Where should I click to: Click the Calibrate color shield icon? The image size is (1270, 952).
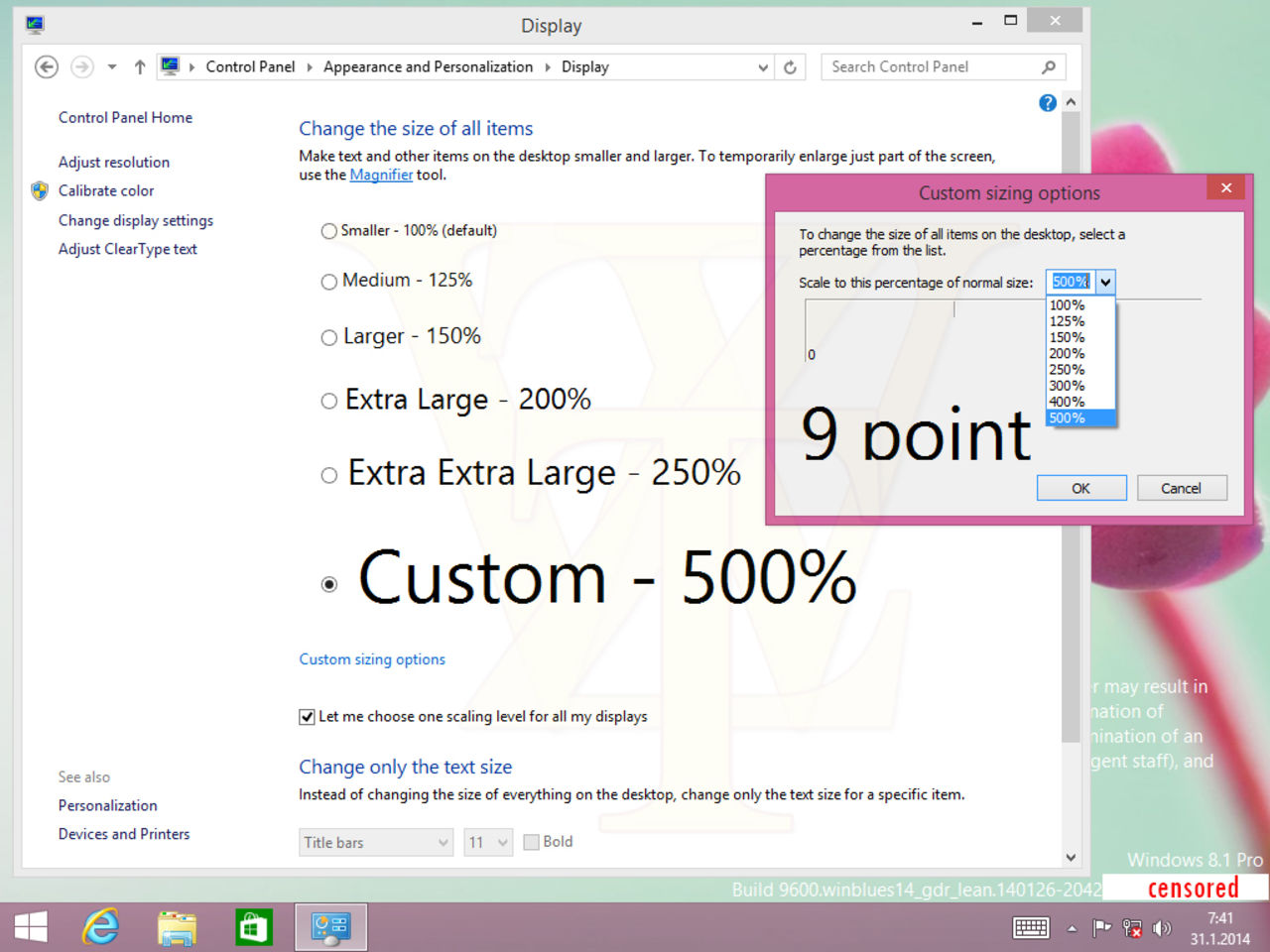coord(39,190)
